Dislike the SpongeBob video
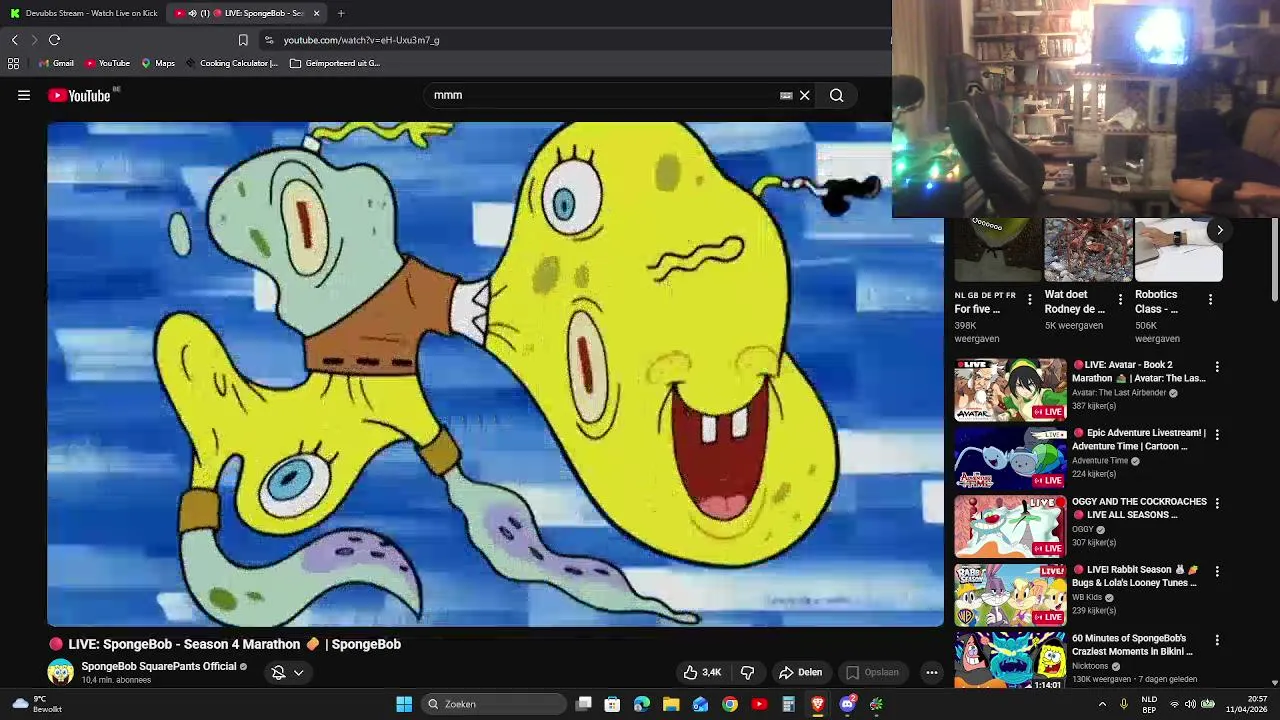The image size is (1280, 720). (747, 672)
